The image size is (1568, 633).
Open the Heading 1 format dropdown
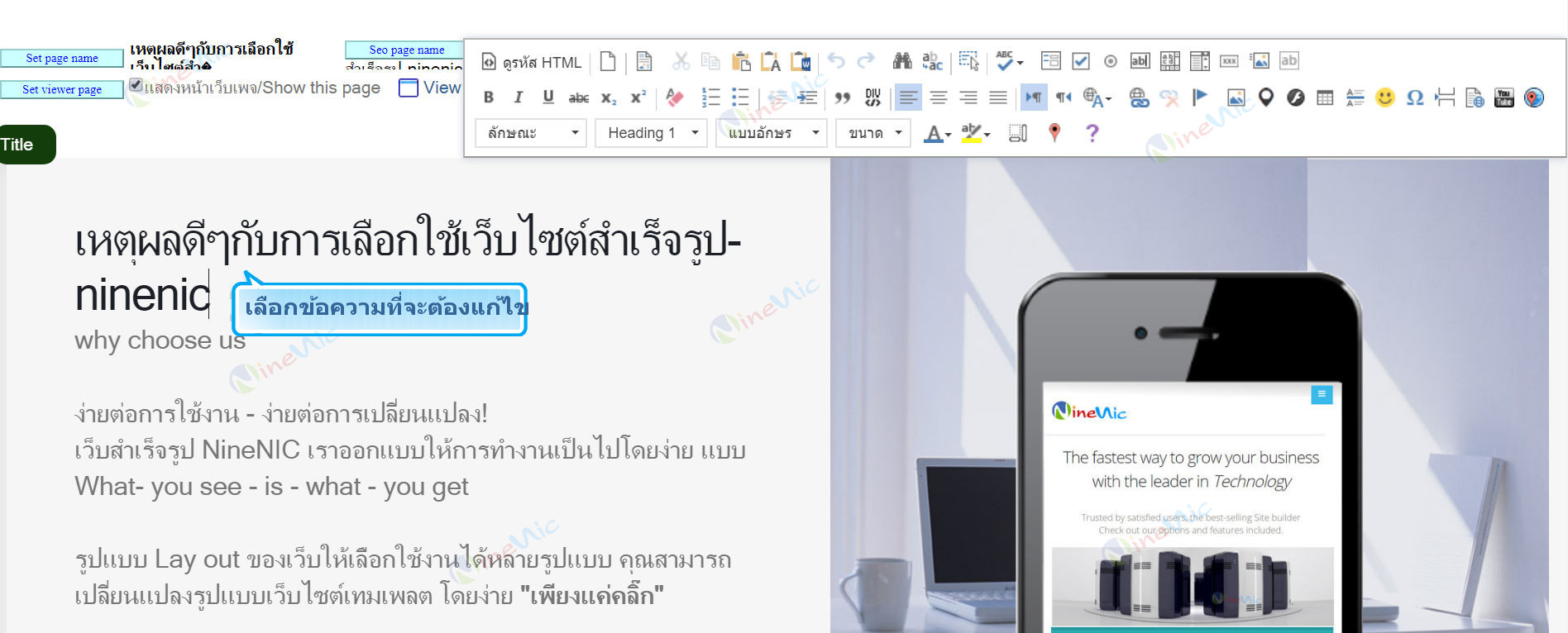(651, 133)
